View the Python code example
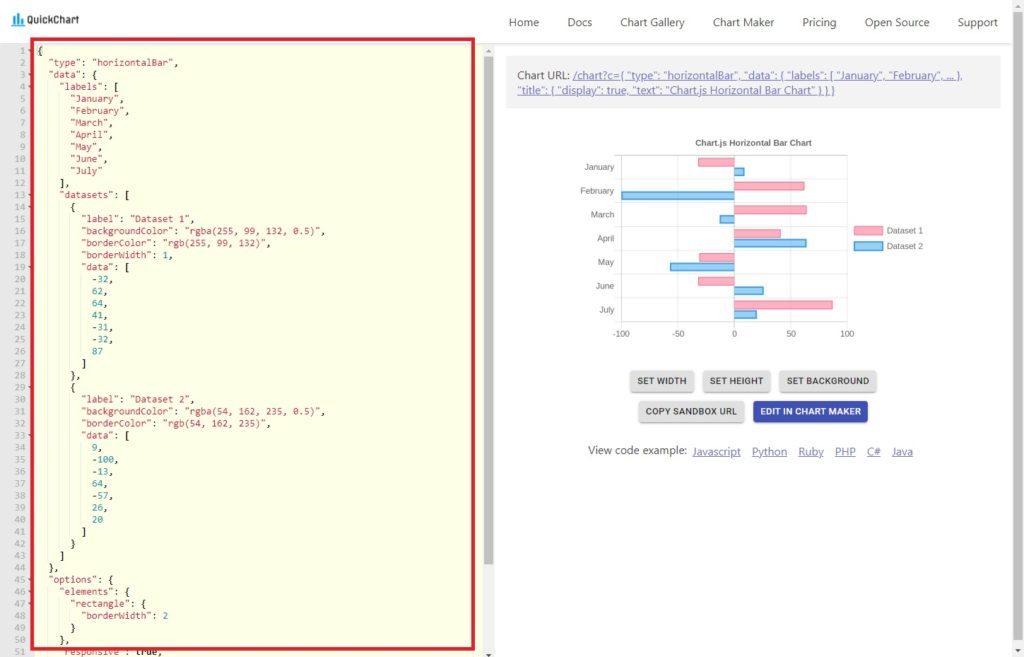Viewport: 1024px width, 657px height. pyautogui.click(x=769, y=451)
